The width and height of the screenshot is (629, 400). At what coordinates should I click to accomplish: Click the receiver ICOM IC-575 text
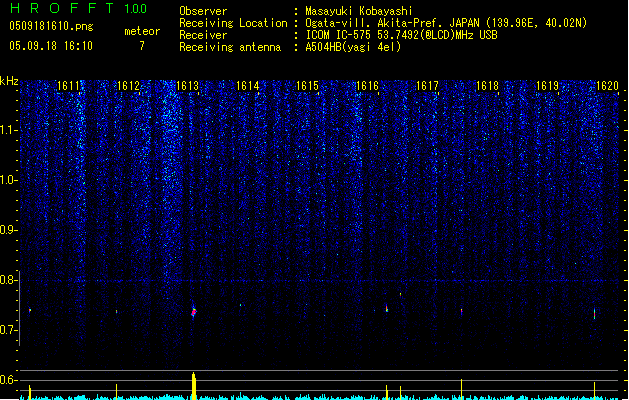[401, 35]
